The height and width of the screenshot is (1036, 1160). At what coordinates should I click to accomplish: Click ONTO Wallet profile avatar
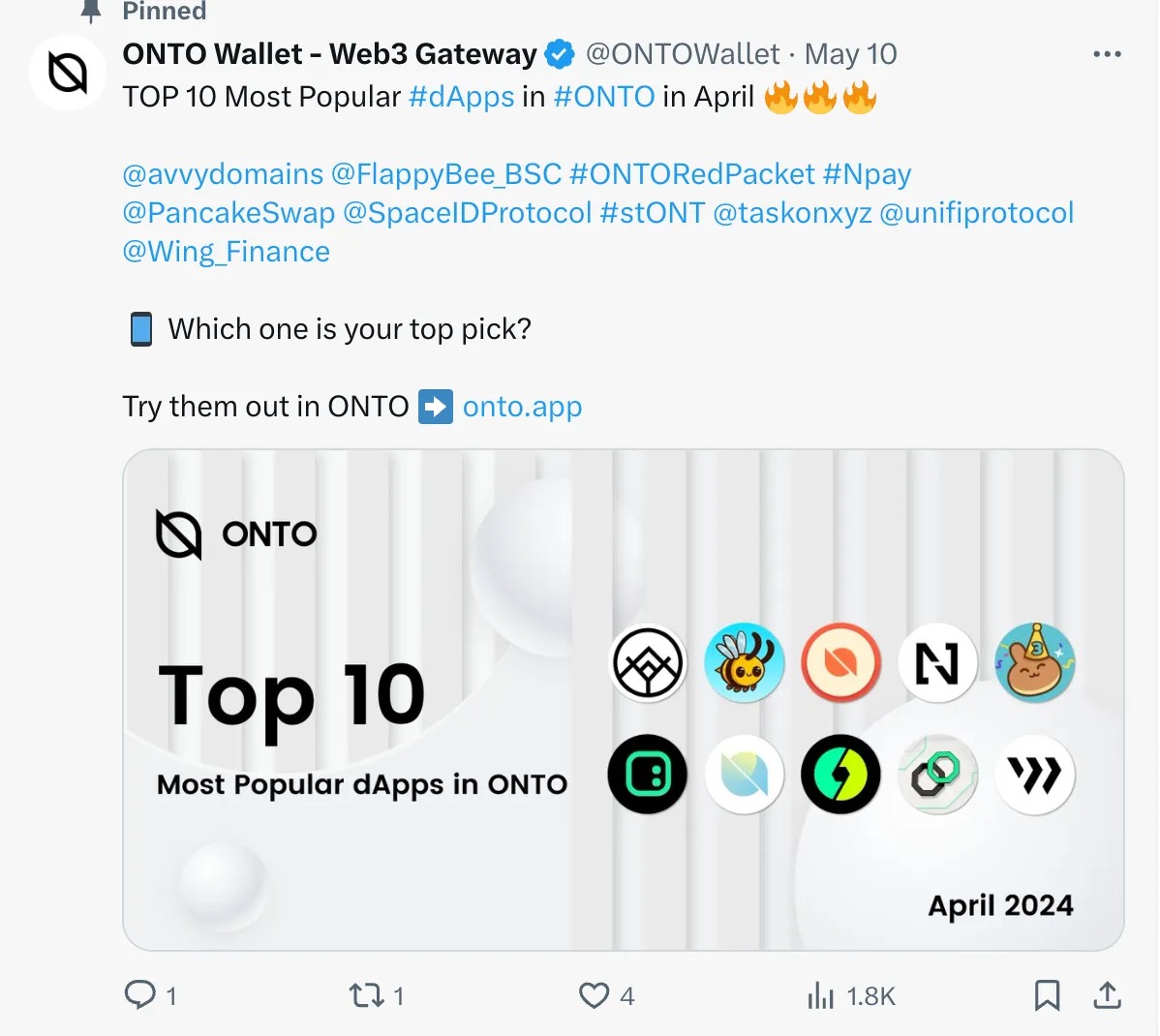pos(67,73)
